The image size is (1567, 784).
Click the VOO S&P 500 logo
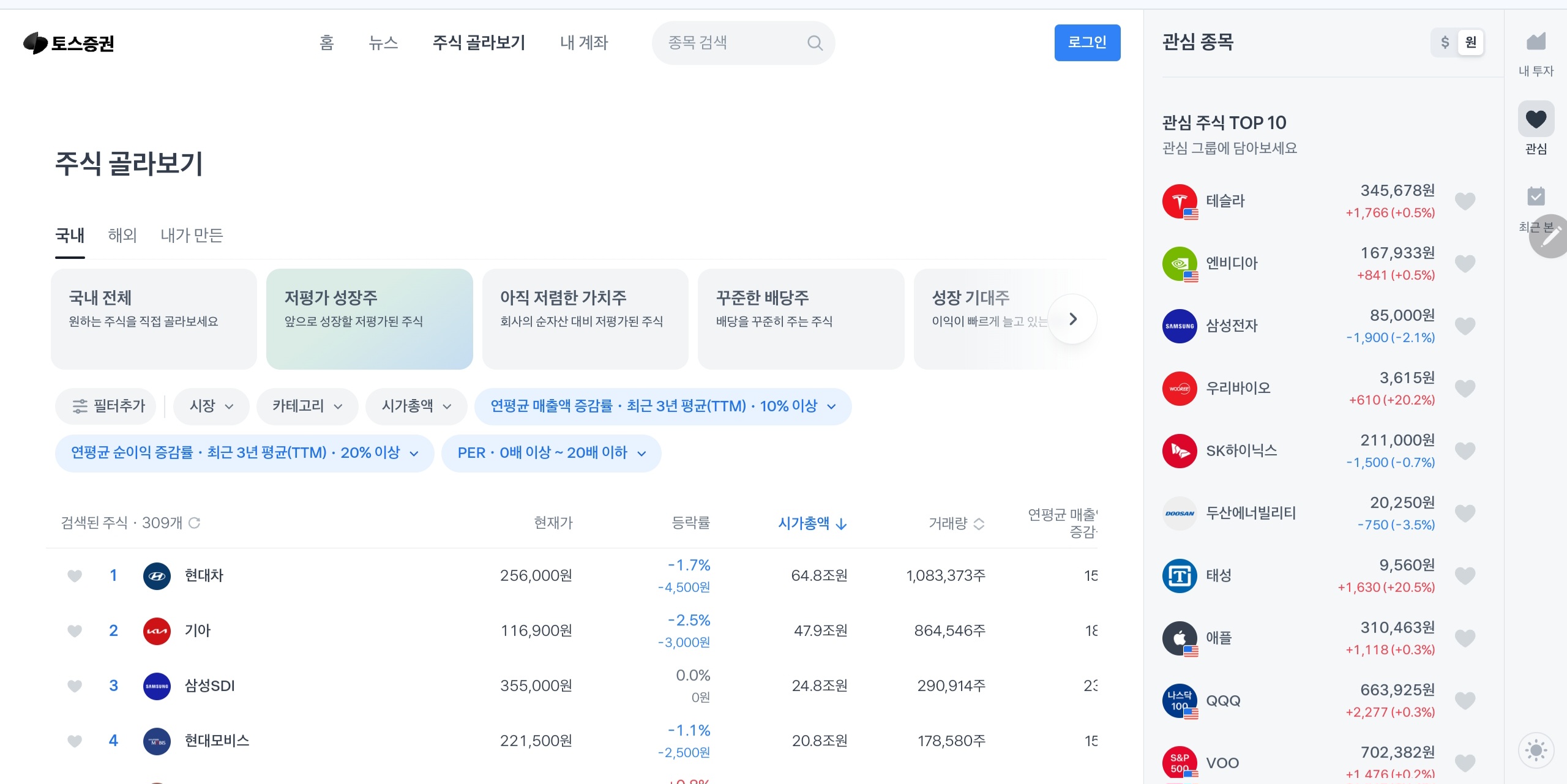click(x=1180, y=763)
